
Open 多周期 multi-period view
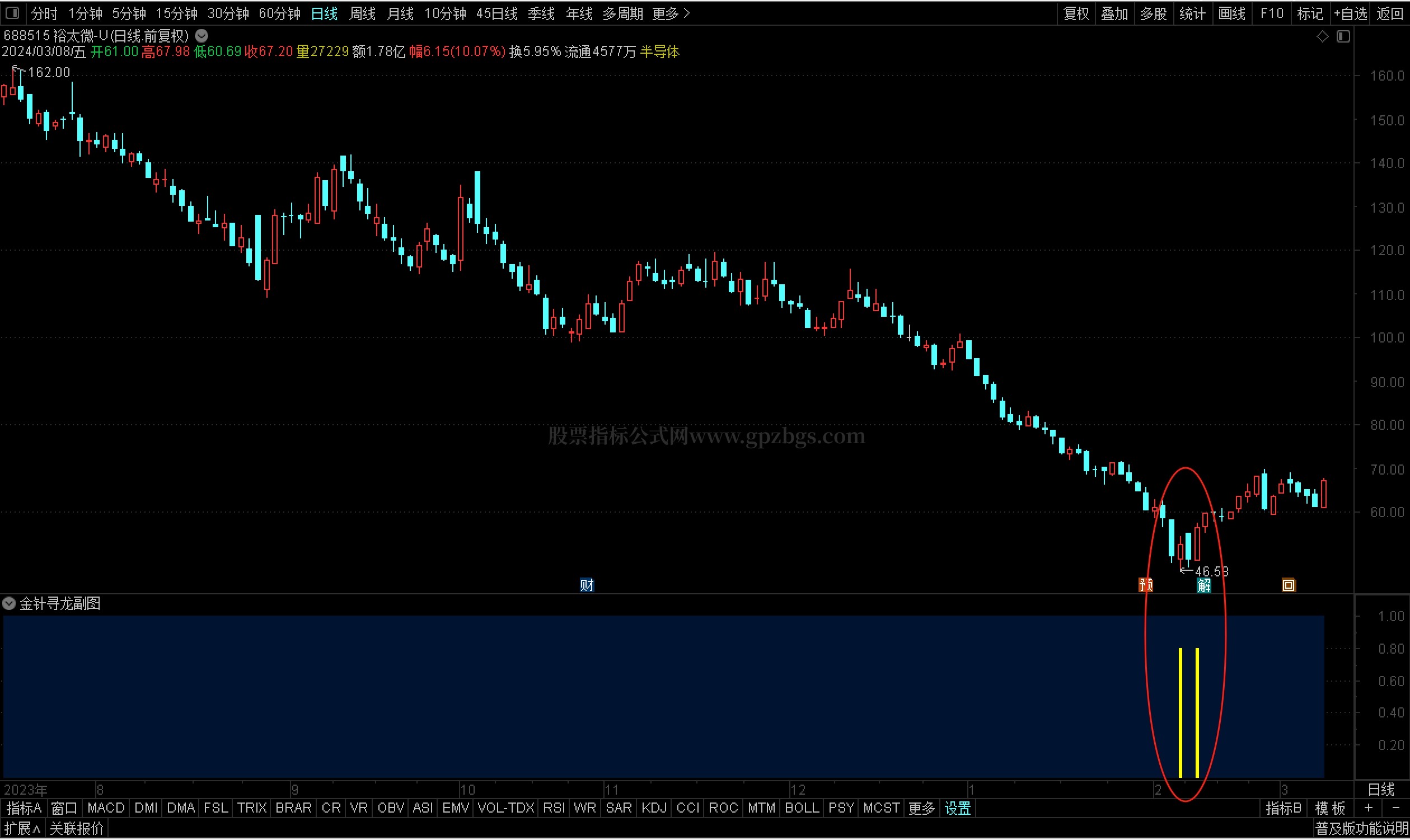pos(622,13)
